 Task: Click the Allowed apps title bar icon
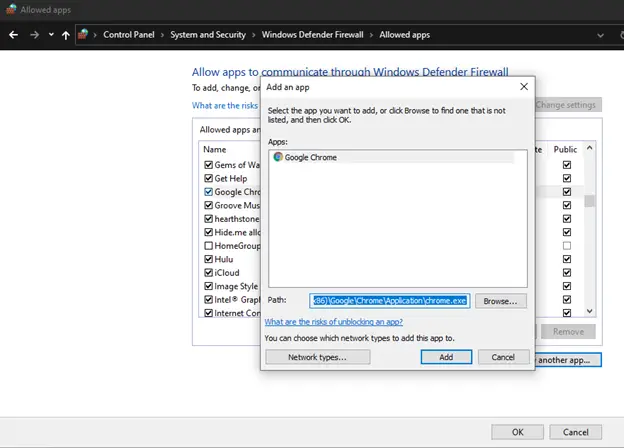12,10
